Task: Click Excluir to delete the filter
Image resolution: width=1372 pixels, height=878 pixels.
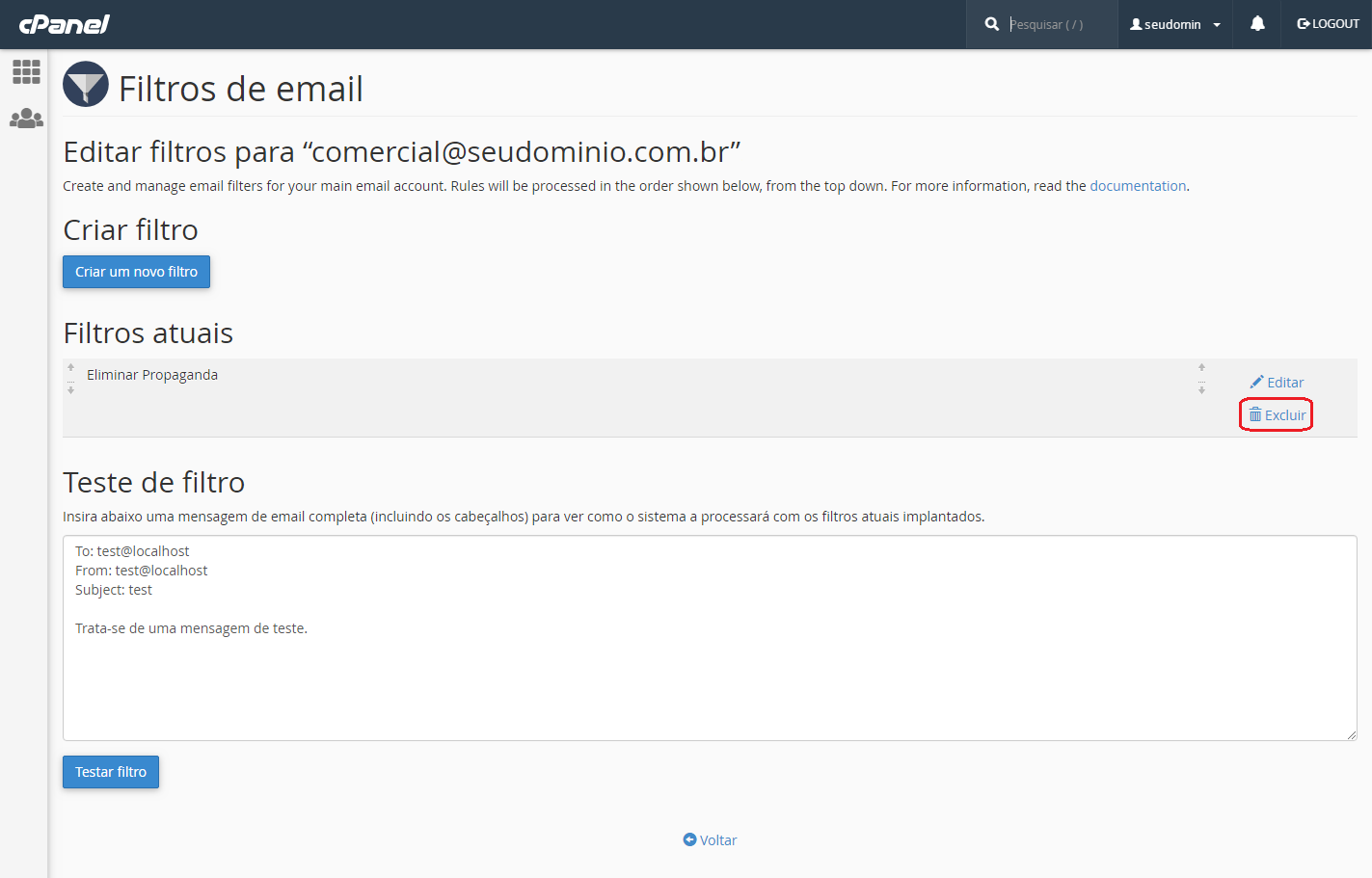Action: pyautogui.click(x=1277, y=415)
